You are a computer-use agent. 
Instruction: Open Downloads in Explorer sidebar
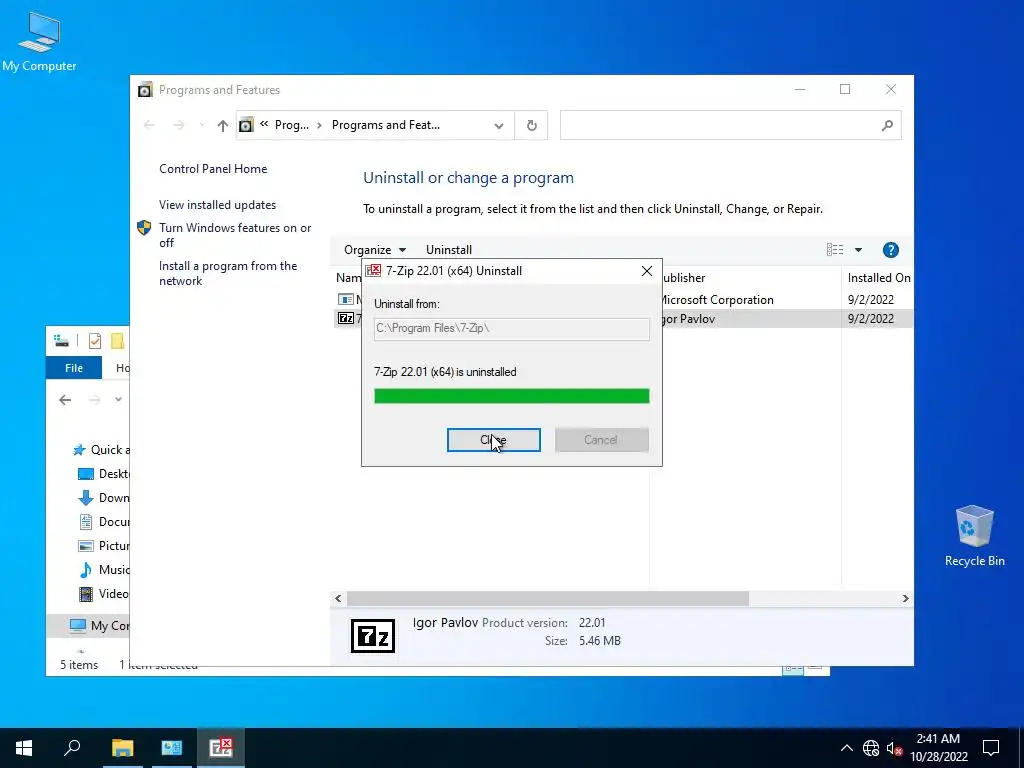click(x=104, y=498)
